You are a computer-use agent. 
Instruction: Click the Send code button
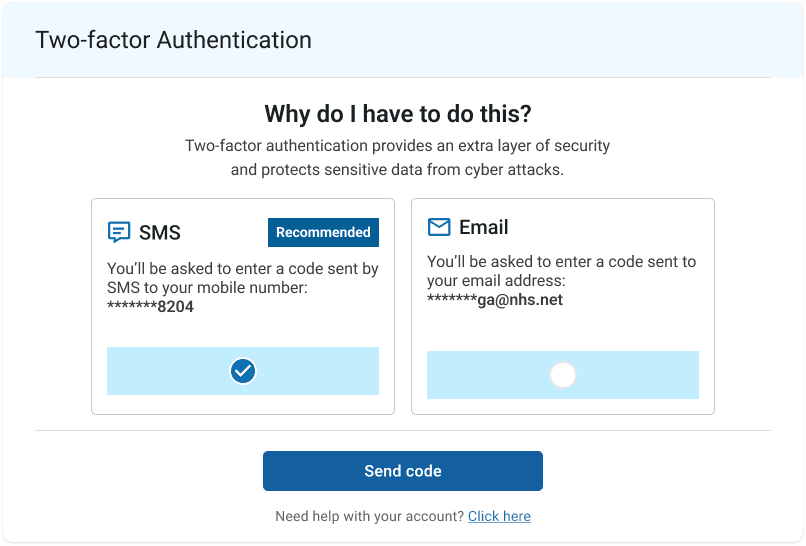(403, 471)
